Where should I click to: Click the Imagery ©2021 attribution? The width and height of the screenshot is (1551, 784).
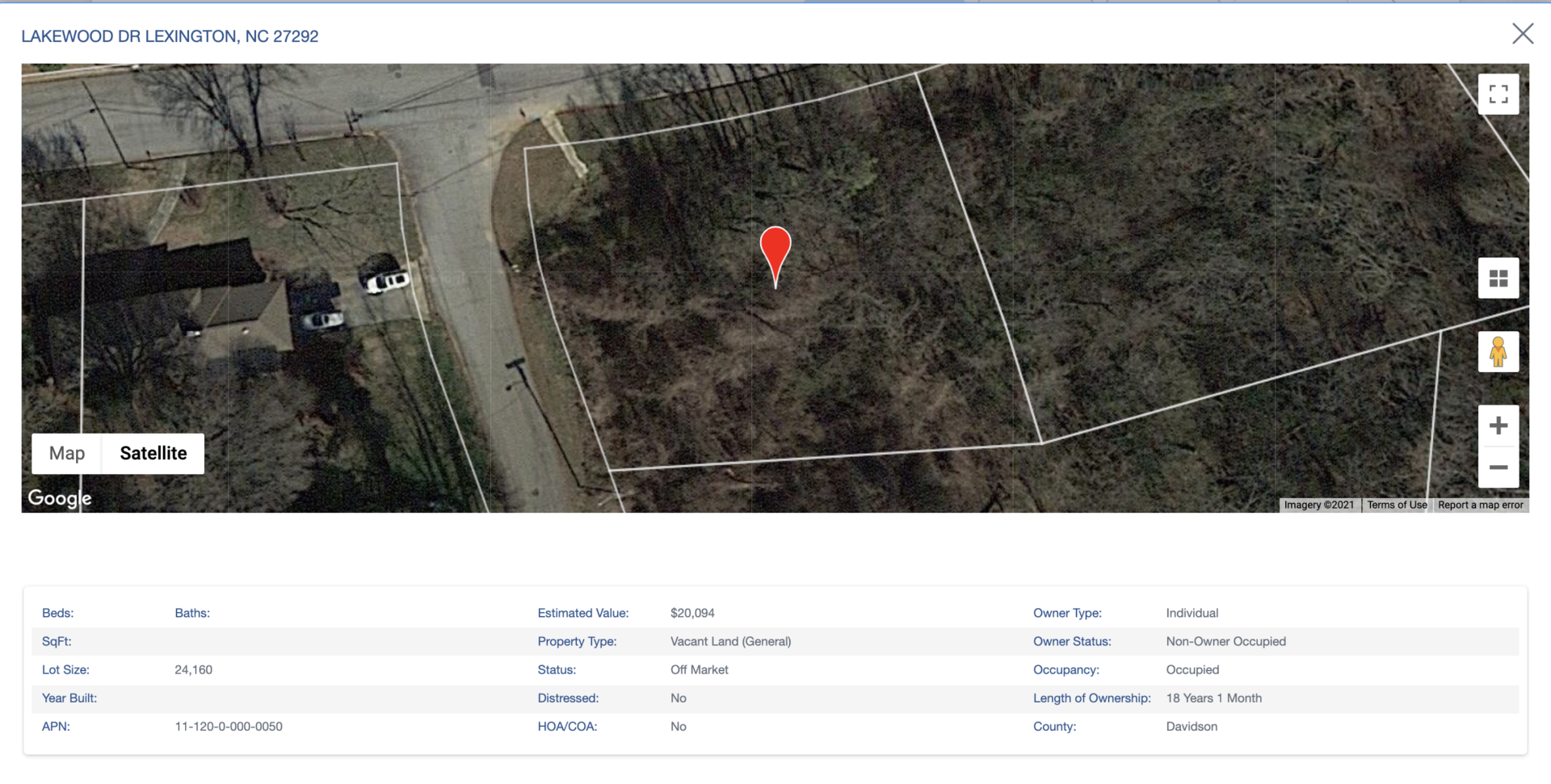[x=1319, y=505]
